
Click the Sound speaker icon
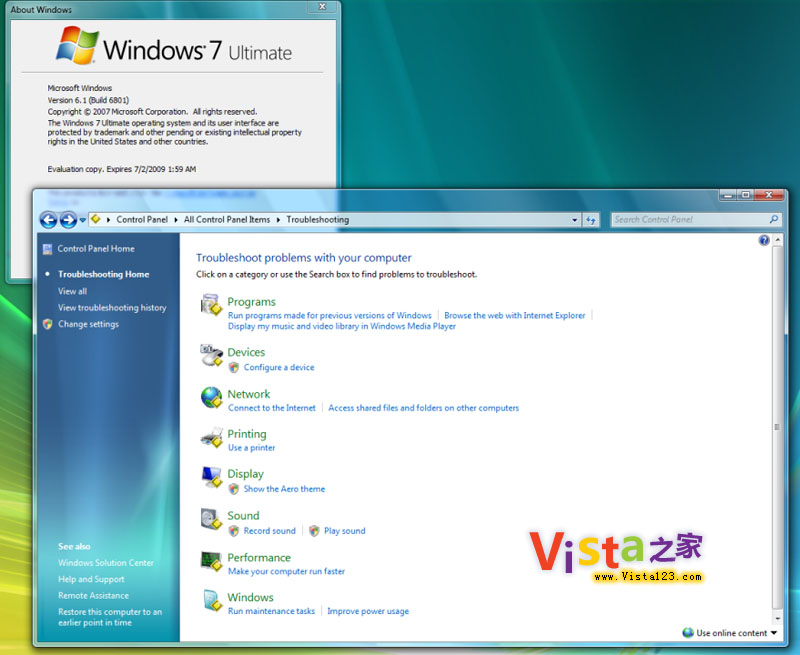coord(211,519)
